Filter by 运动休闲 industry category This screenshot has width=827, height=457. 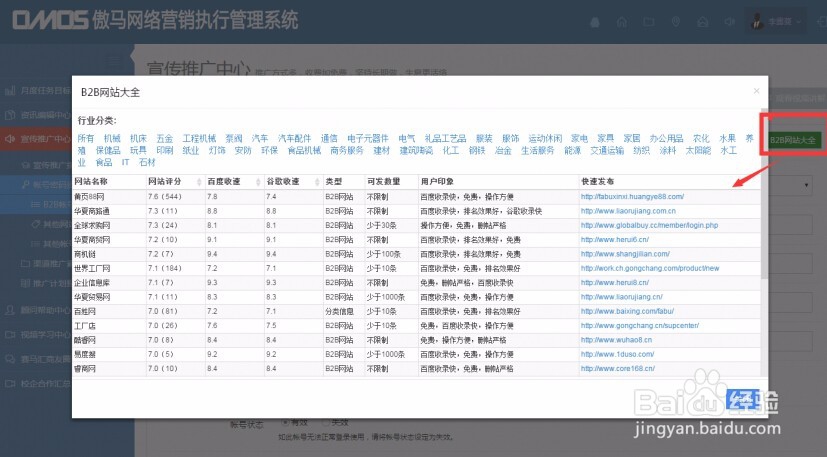[x=545, y=138]
